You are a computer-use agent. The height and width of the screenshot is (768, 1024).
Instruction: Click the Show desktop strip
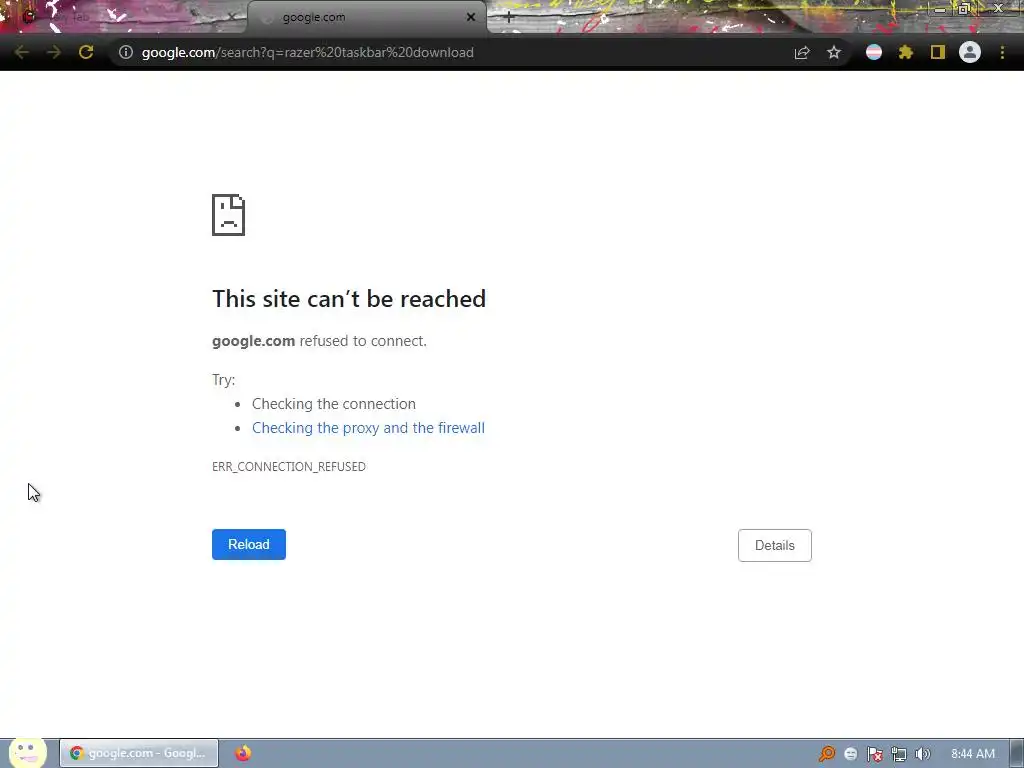pos(1017,754)
